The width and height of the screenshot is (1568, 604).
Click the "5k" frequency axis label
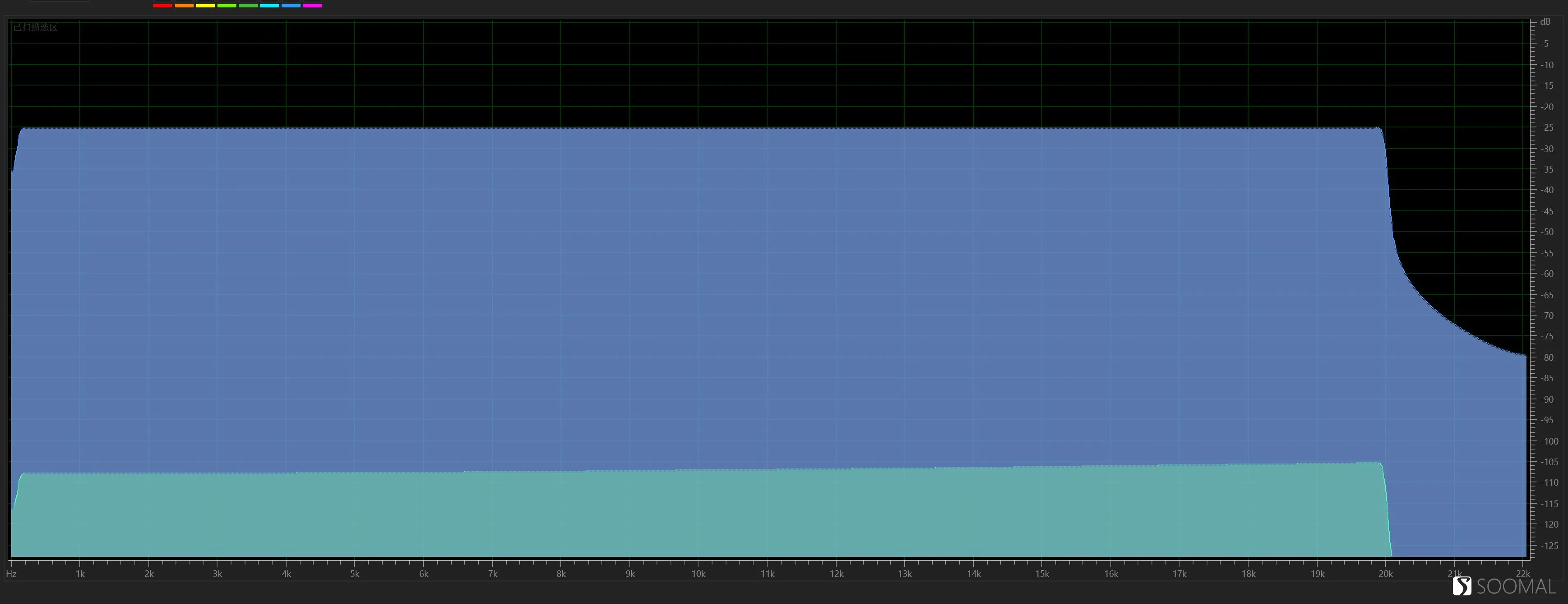[355, 574]
